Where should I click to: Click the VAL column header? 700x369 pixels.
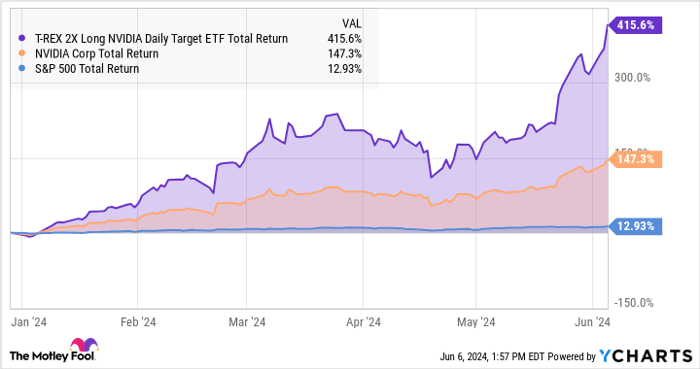click(352, 24)
